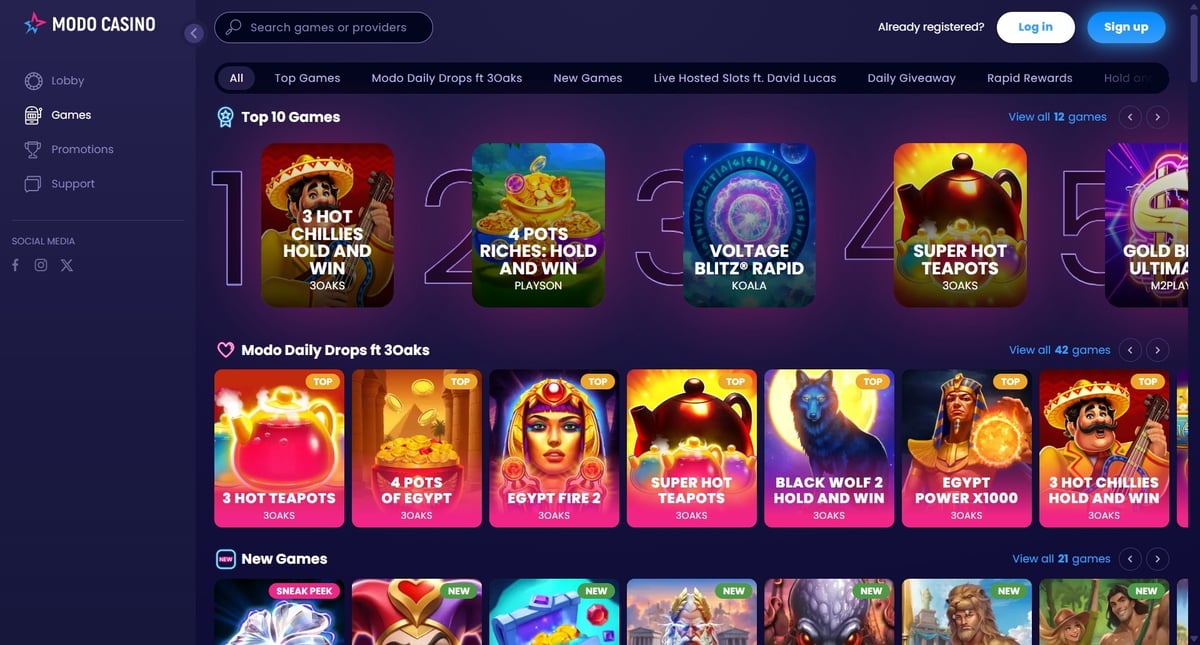Advance New Games carousel right arrow
This screenshot has width=1200, height=645.
(1157, 559)
